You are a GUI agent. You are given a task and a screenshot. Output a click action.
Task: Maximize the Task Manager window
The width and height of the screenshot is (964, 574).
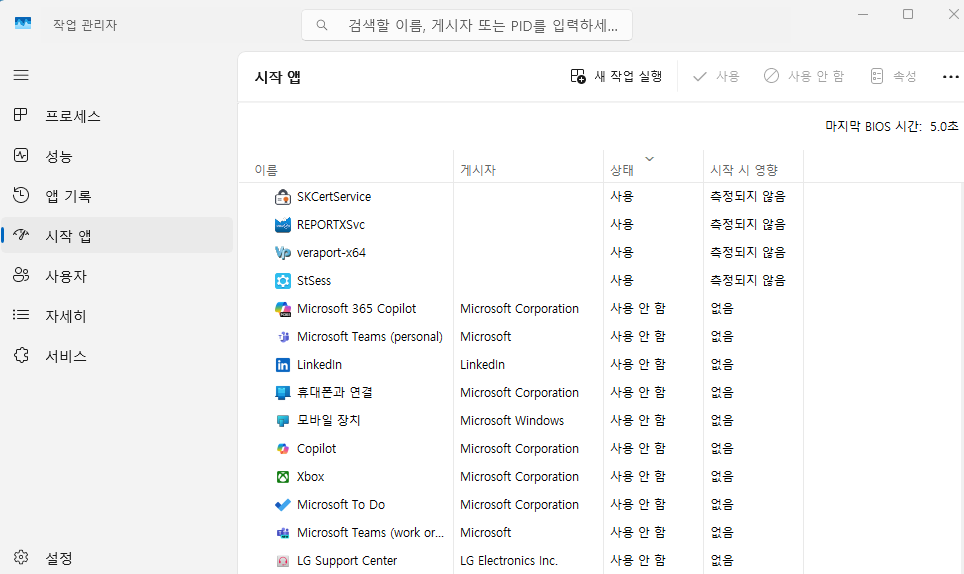coord(908,14)
